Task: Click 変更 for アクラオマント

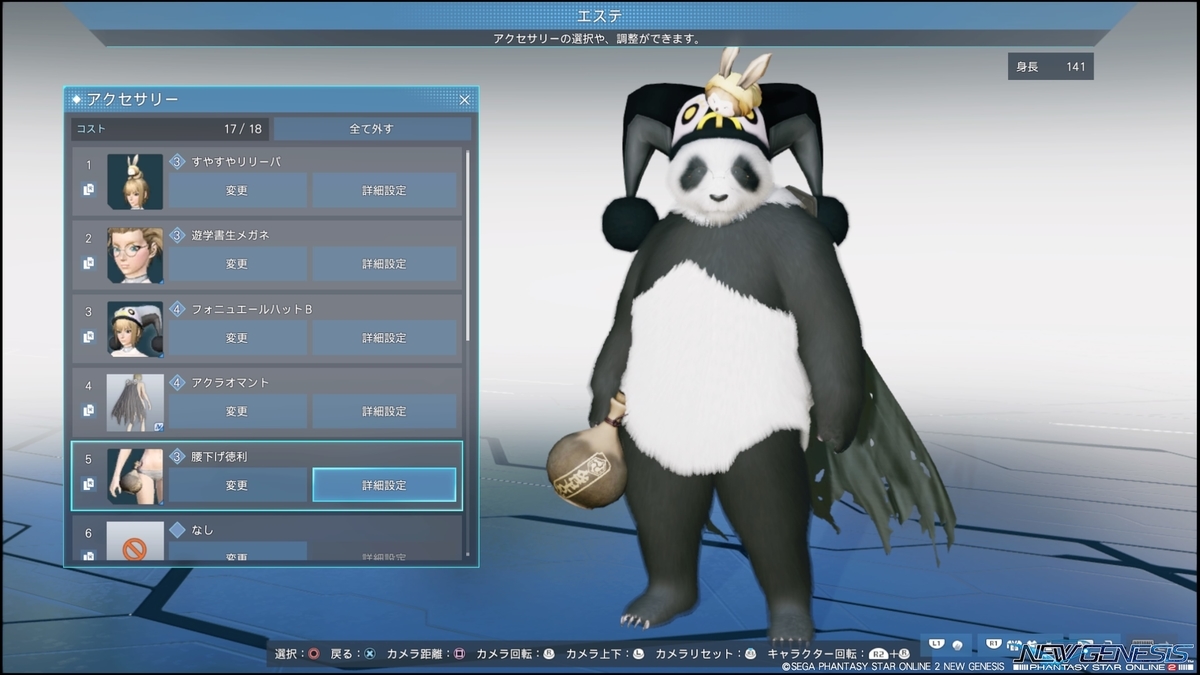Action: coord(237,411)
